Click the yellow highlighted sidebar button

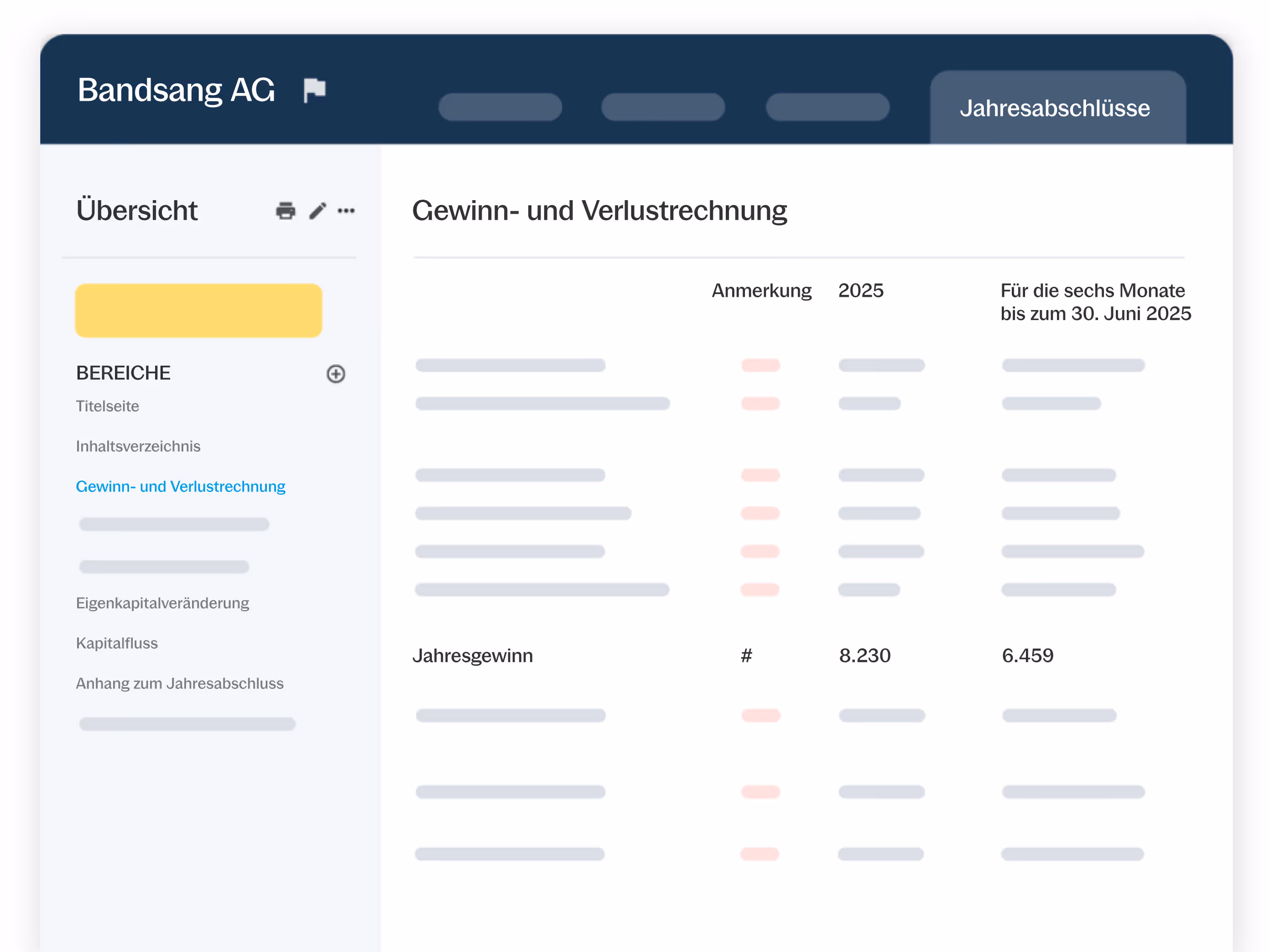[198, 310]
